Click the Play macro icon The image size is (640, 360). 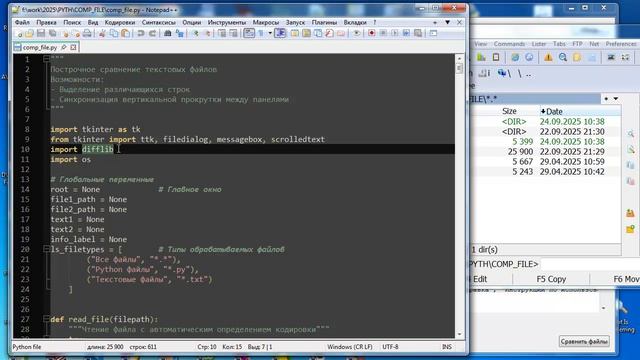tap(394, 33)
